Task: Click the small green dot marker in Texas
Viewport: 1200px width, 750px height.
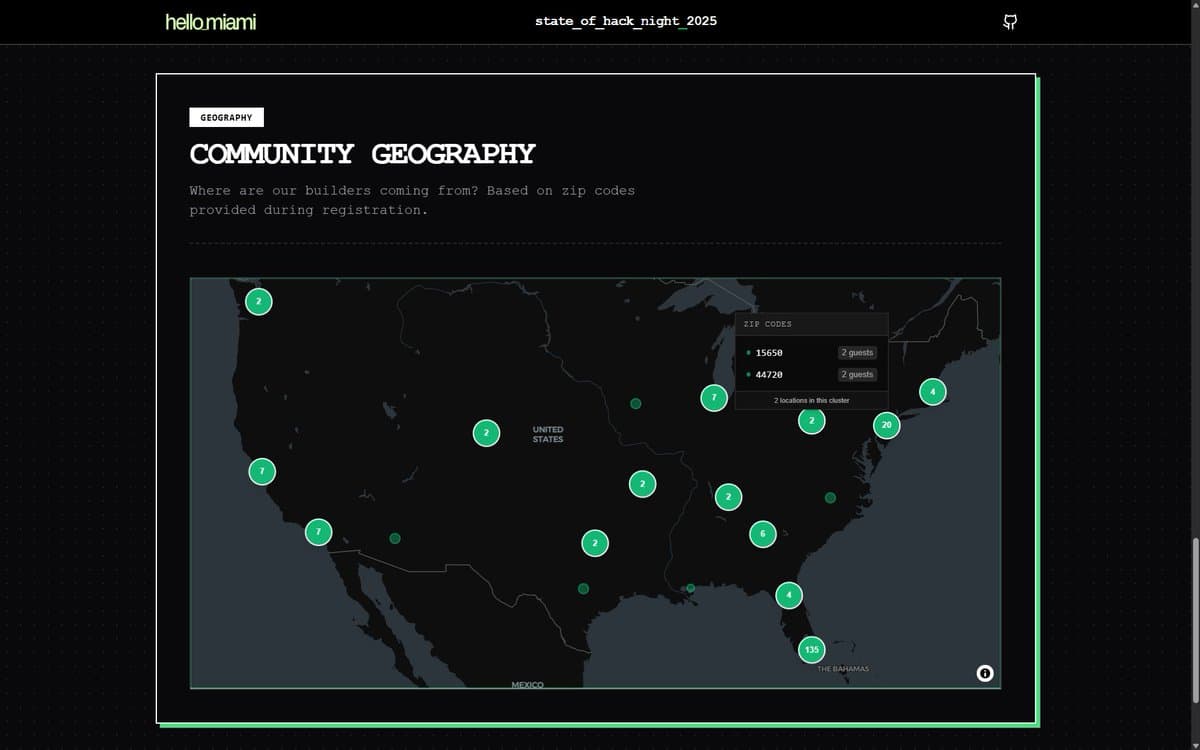Action: pyautogui.click(x=581, y=588)
